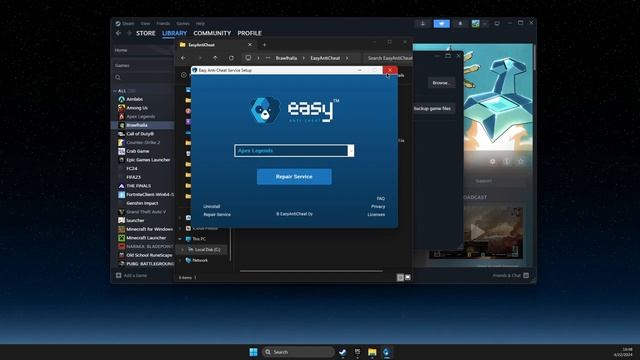Viewport: 640px width, 360px height.
Task: Switch to the LIBRARY tab in Steam
Action: coord(174,33)
